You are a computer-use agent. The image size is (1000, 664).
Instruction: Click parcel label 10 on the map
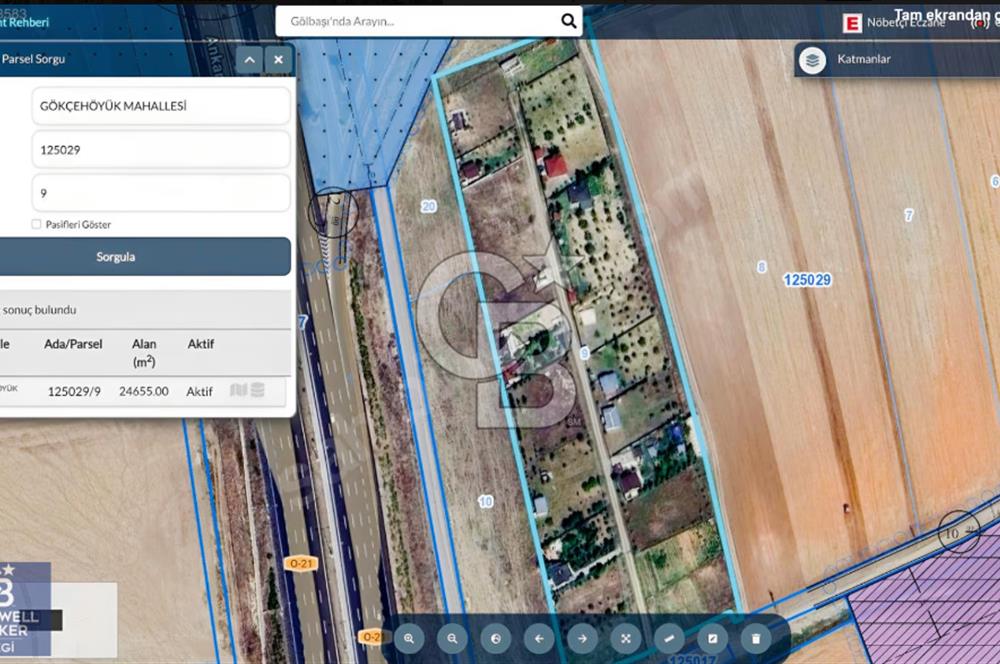coord(485,501)
